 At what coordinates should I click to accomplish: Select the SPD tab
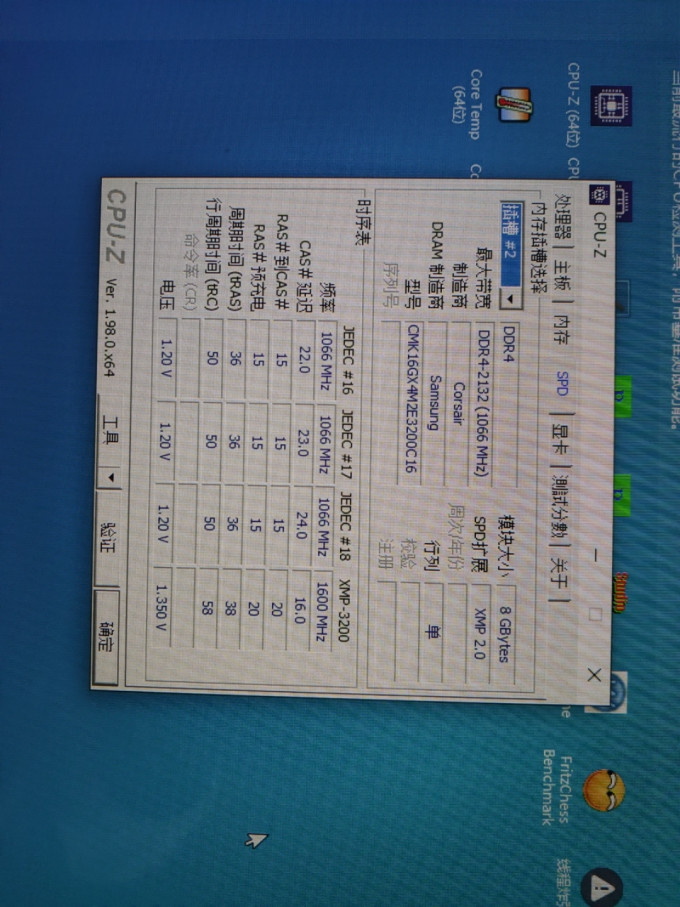[x=561, y=384]
